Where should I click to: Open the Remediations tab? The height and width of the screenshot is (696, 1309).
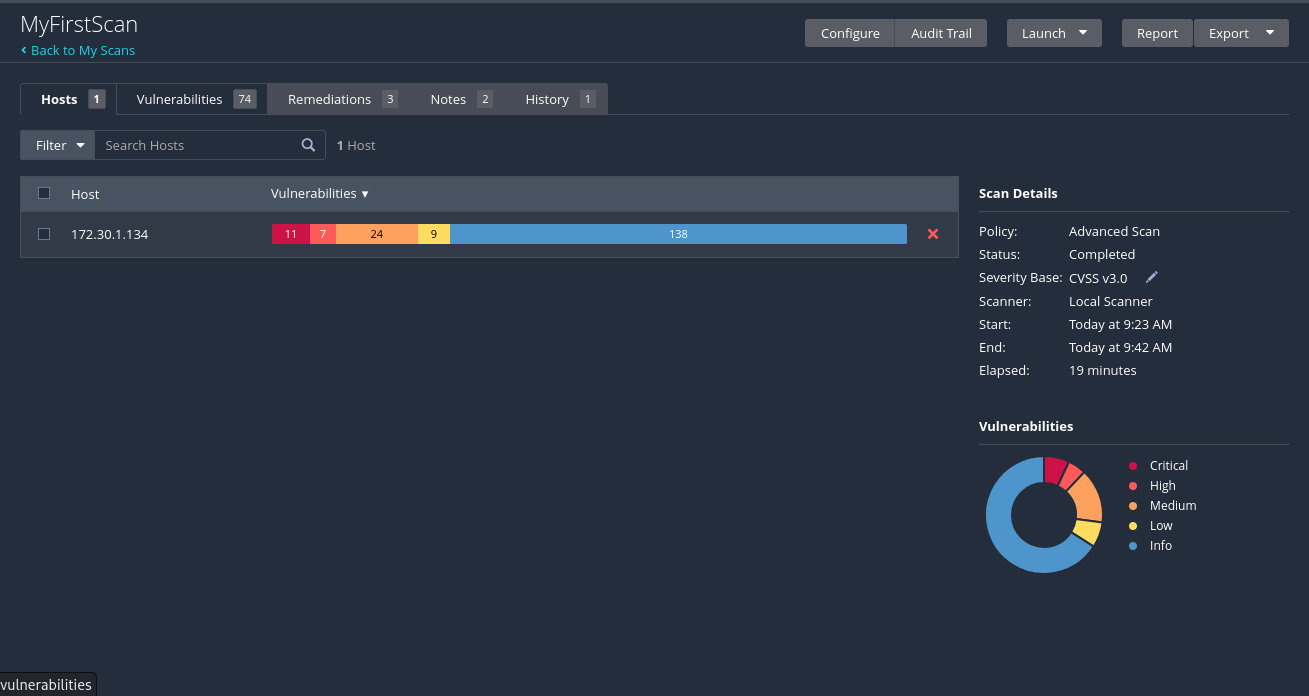339,99
